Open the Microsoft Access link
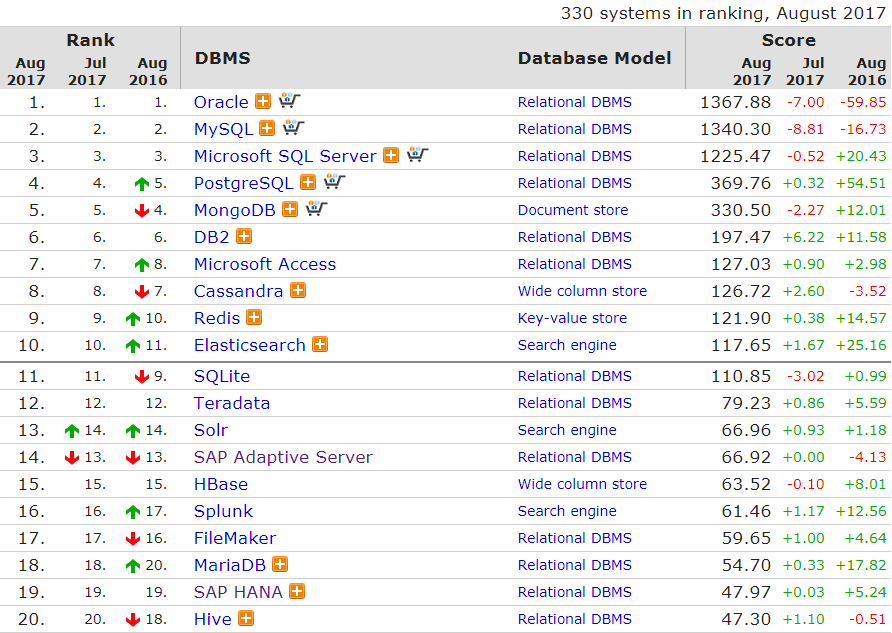The height and width of the screenshot is (633, 892). click(265, 264)
